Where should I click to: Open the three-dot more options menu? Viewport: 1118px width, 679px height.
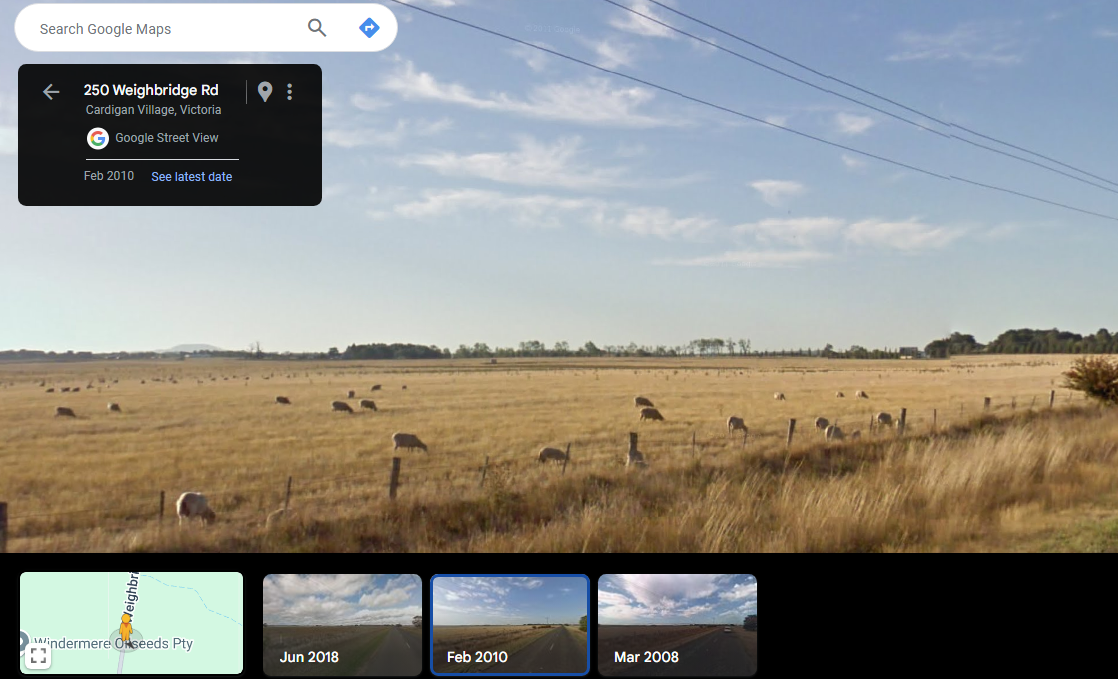click(x=290, y=92)
